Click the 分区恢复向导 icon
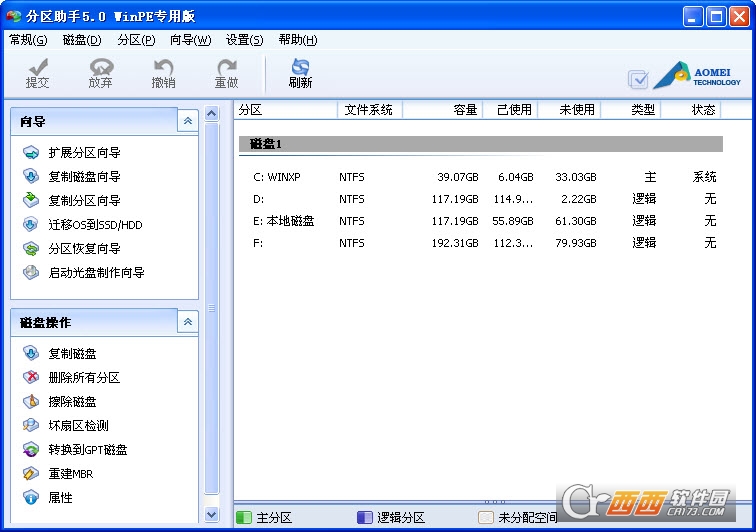The height and width of the screenshot is (532, 756). click(x=31, y=248)
